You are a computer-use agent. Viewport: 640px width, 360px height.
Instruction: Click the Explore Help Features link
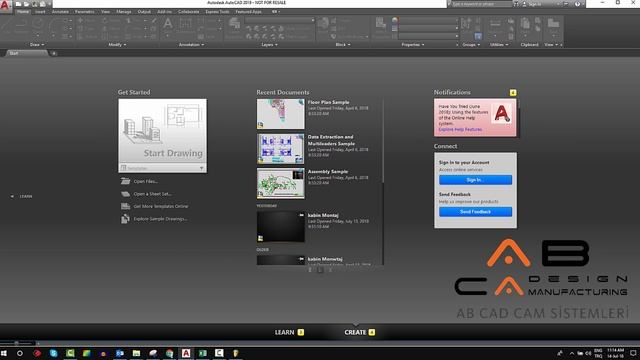point(460,129)
